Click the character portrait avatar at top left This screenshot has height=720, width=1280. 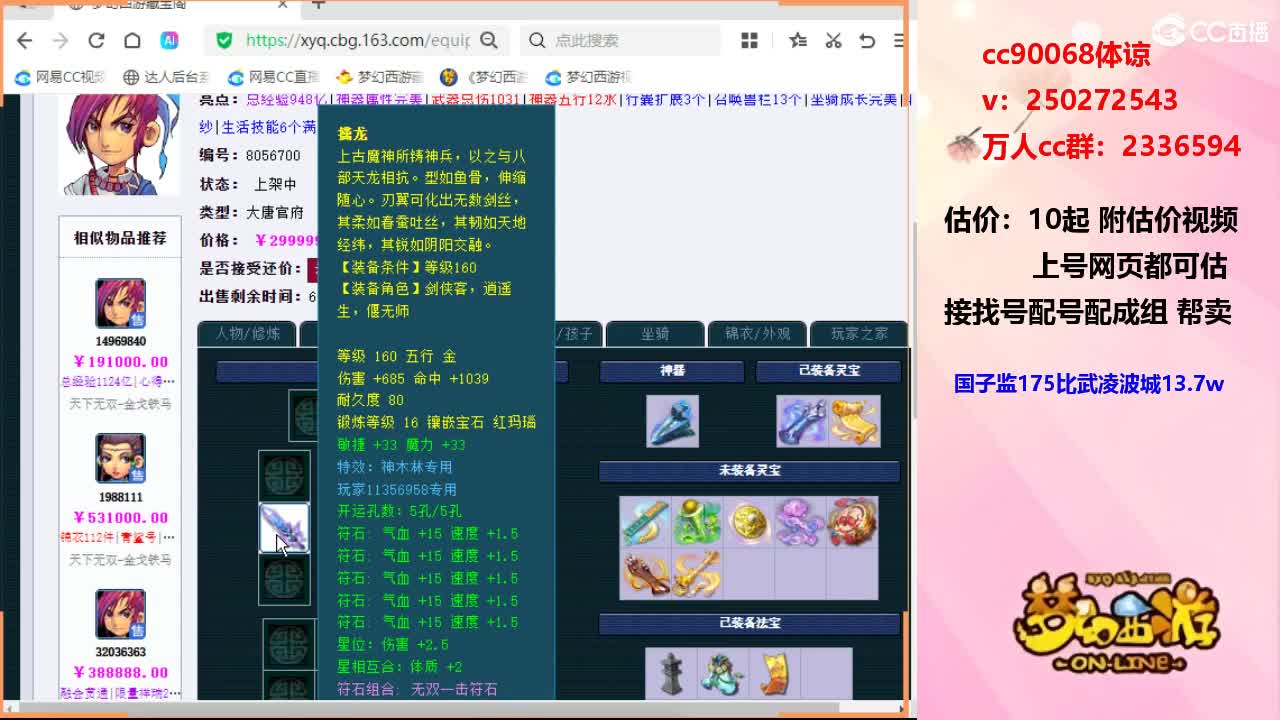pos(120,145)
